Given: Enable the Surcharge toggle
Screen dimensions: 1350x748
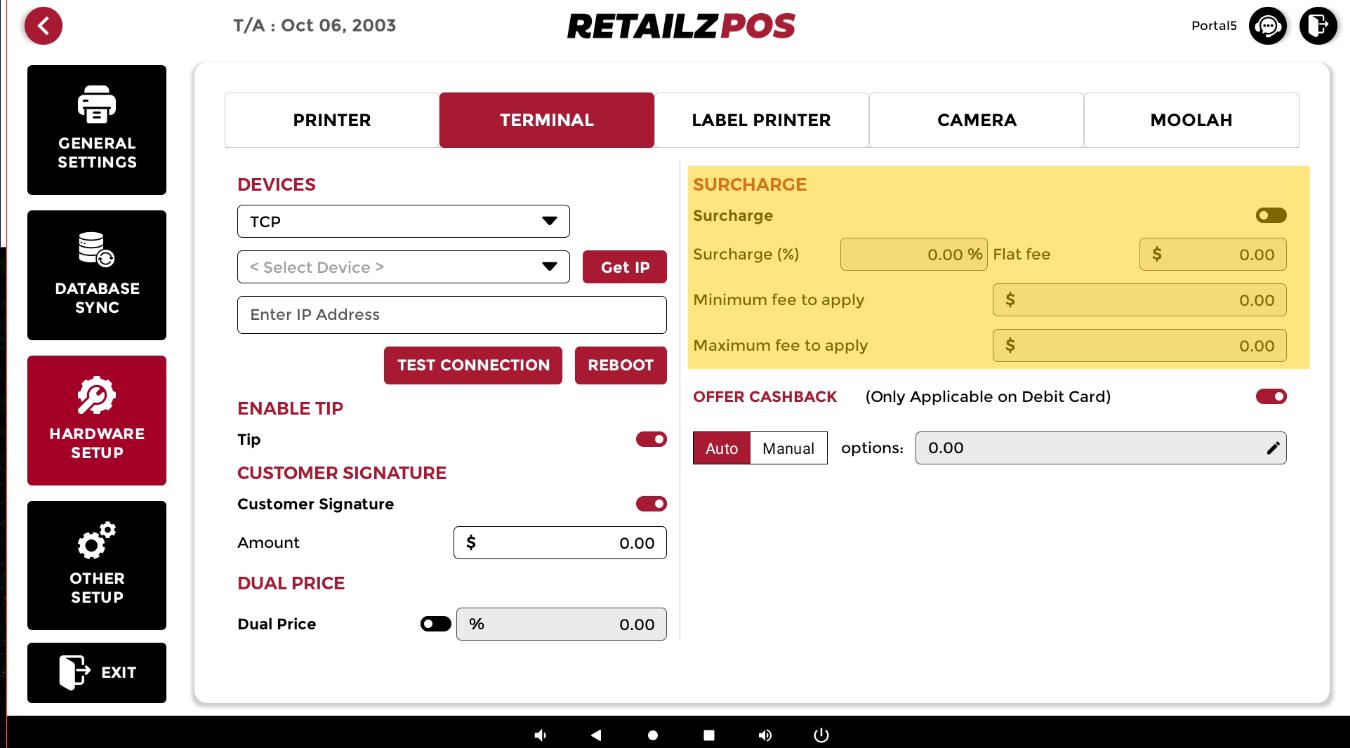Looking at the screenshot, I should point(1271,215).
